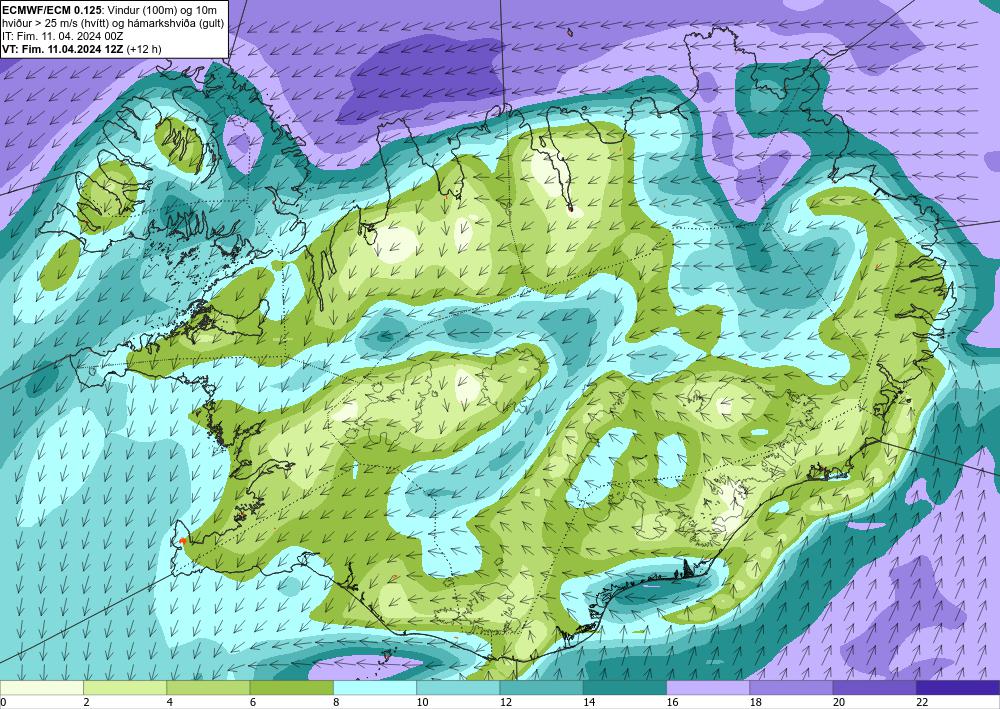1000x709 pixels.
Task: Click the legend scale label "16"
Action: pyautogui.click(x=672, y=702)
